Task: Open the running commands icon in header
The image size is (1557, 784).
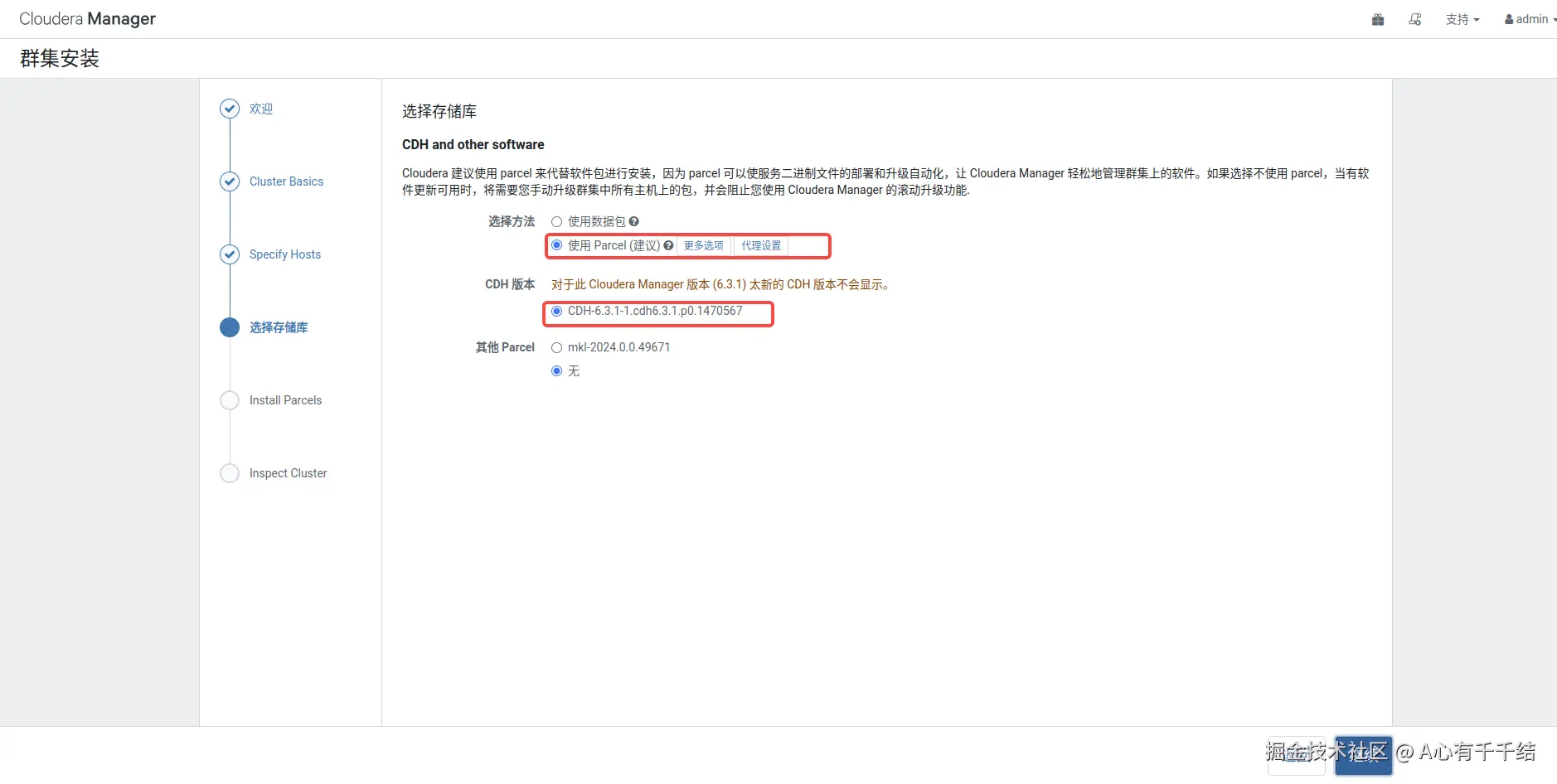Action: coord(1415,20)
